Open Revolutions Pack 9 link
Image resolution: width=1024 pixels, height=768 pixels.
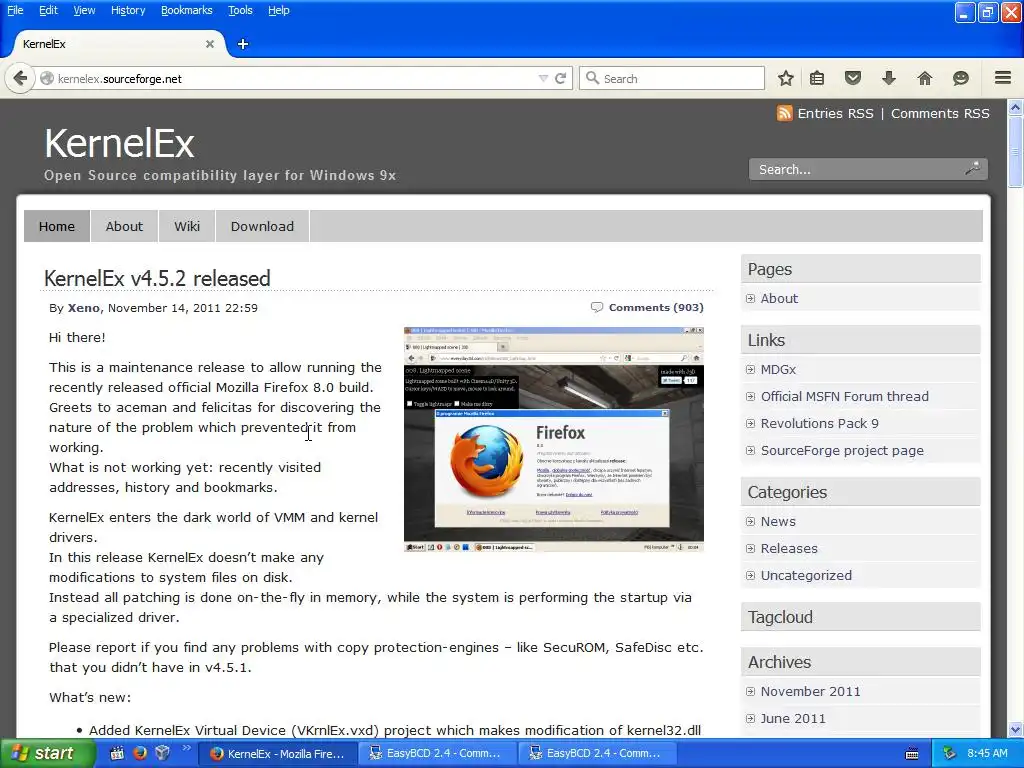click(x=820, y=423)
